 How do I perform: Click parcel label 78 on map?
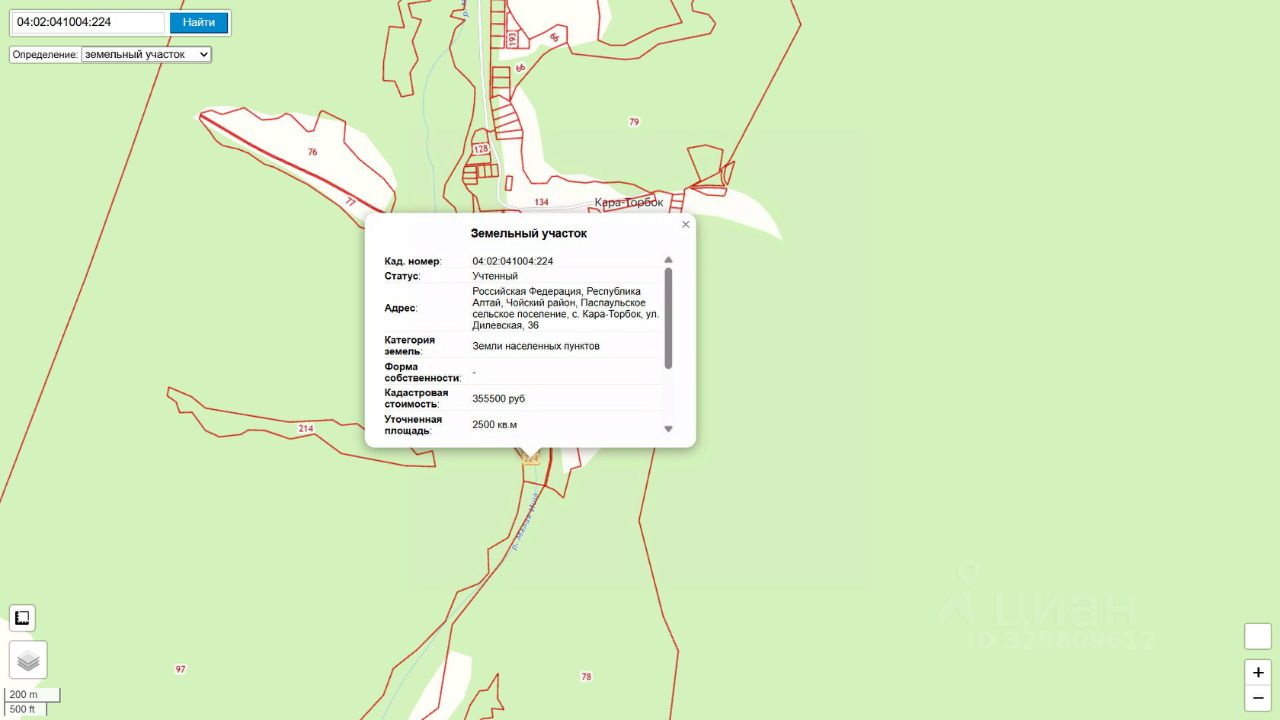(586, 677)
